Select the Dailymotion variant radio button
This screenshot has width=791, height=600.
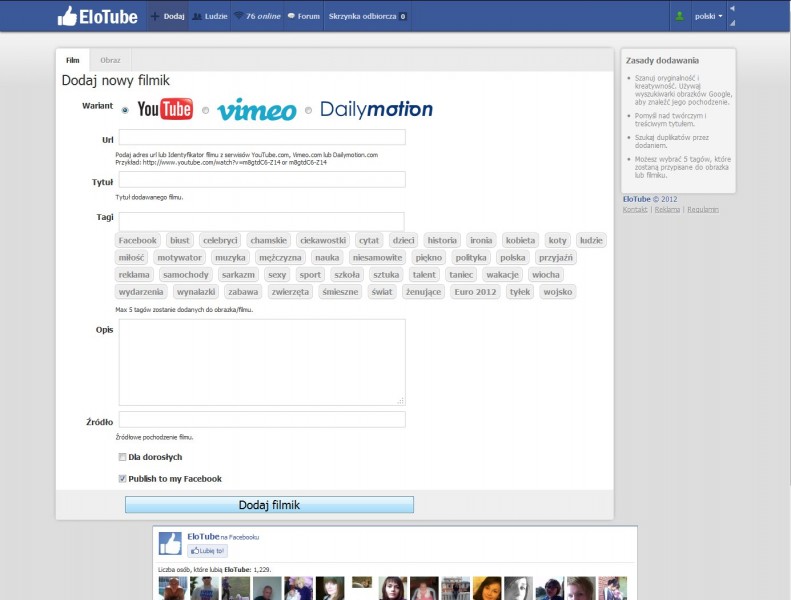click(x=309, y=110)
